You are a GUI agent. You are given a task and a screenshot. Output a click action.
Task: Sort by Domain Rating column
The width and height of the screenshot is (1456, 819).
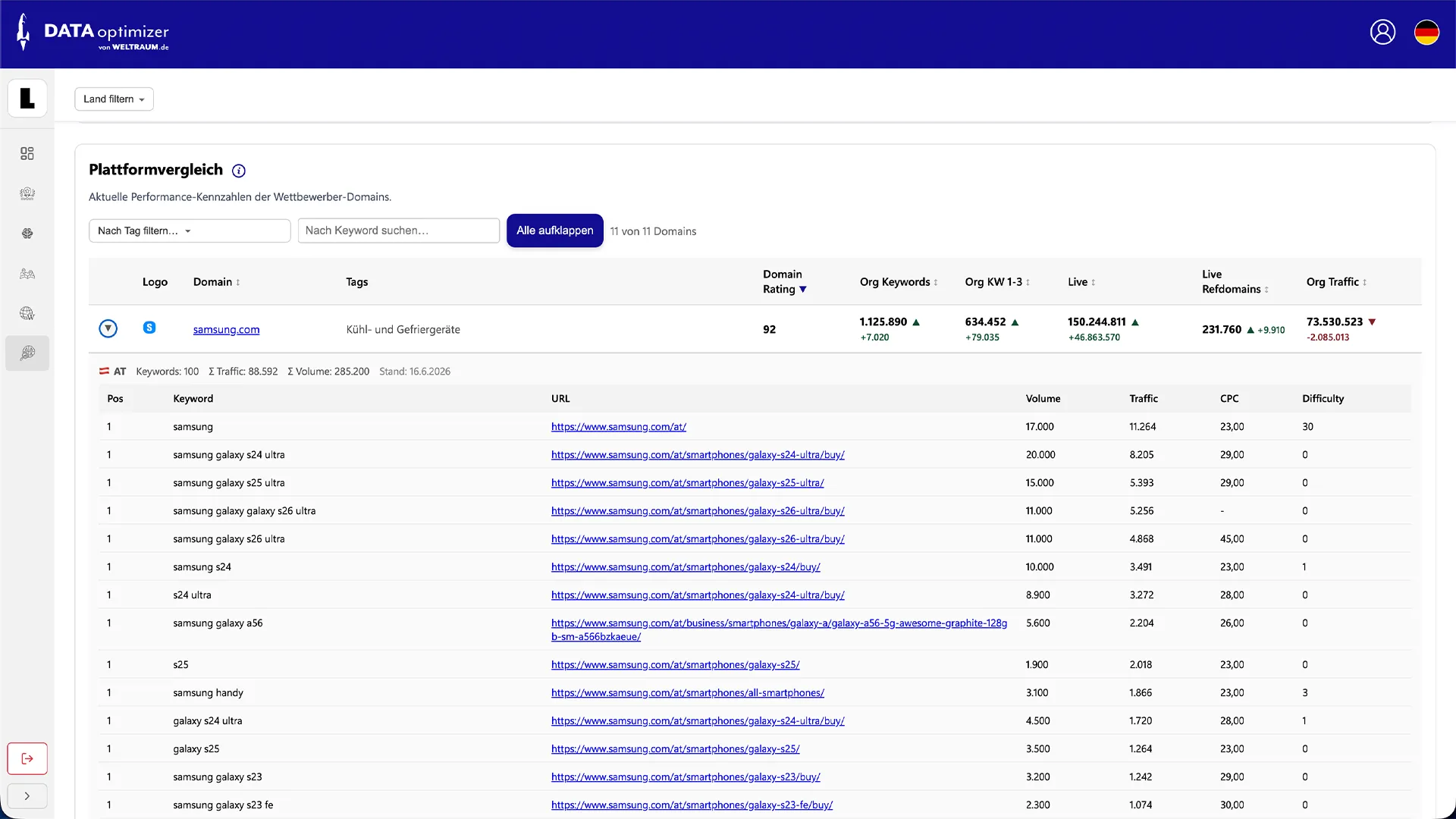(x=785, y=282)
